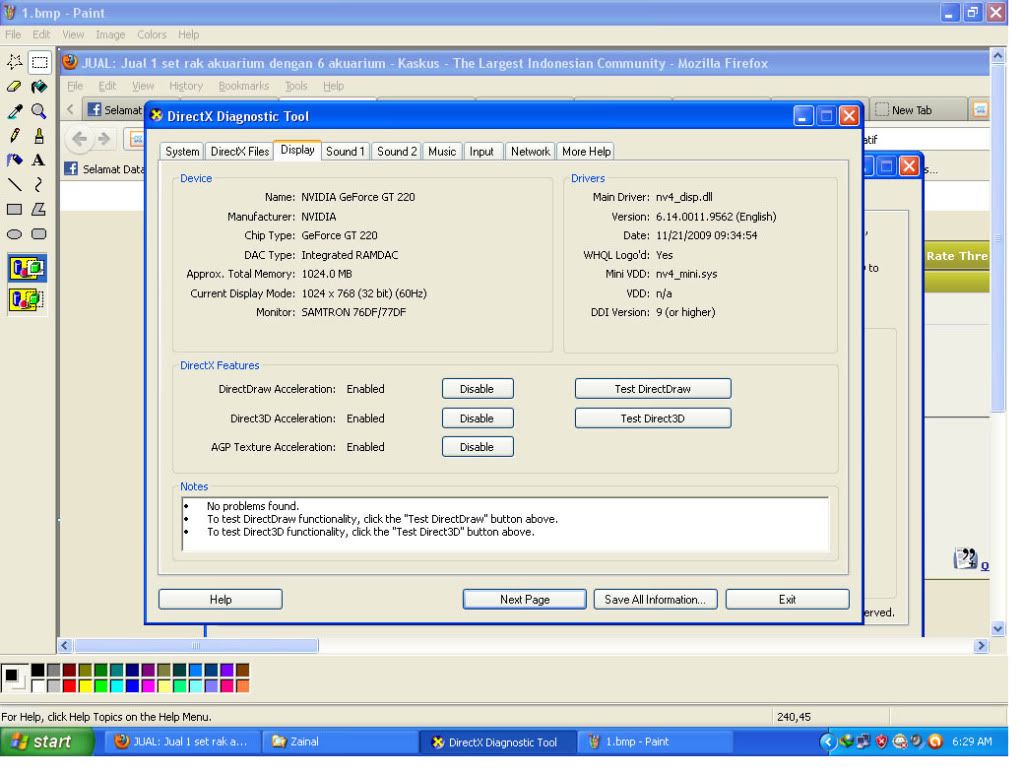Activate the Pick Color eyedropper tool
1023x772 pixels.
[x=14, y=111]
